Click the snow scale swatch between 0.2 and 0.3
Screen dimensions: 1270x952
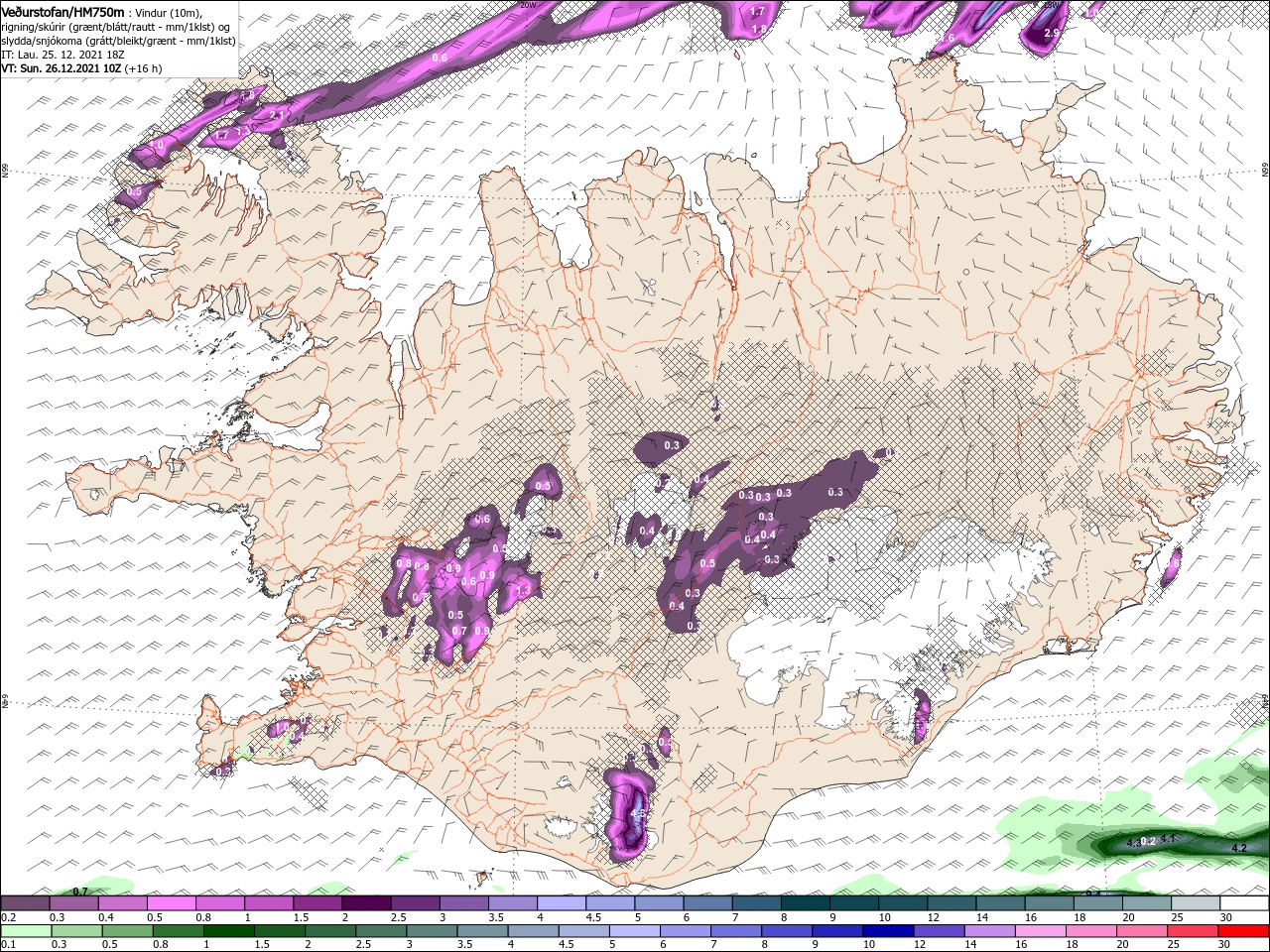click(x=26, y=903)
